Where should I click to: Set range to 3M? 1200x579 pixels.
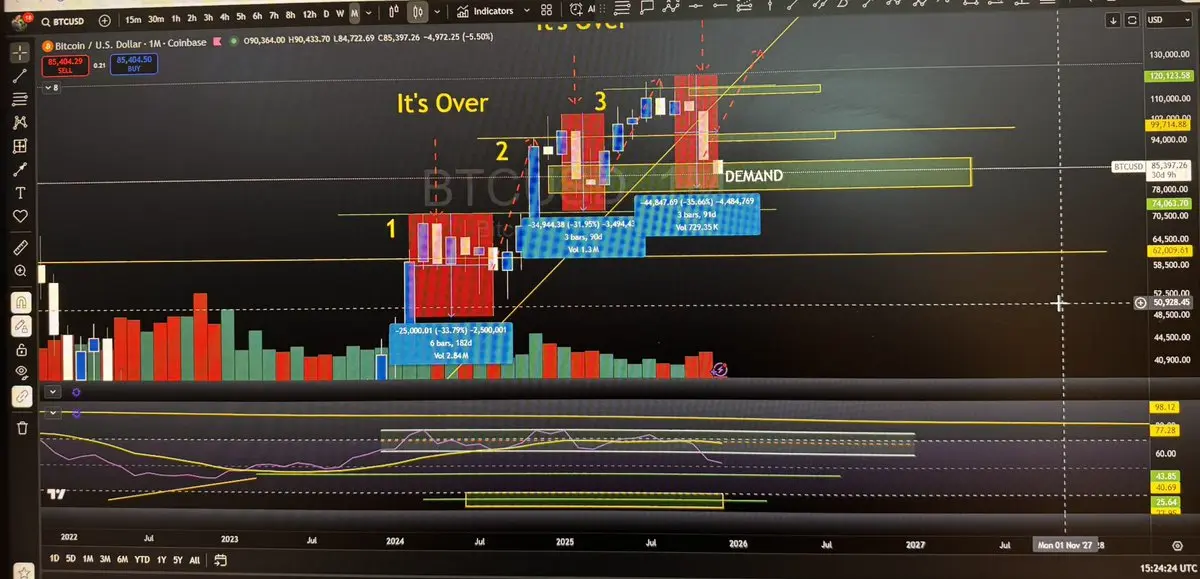point(106,559)
